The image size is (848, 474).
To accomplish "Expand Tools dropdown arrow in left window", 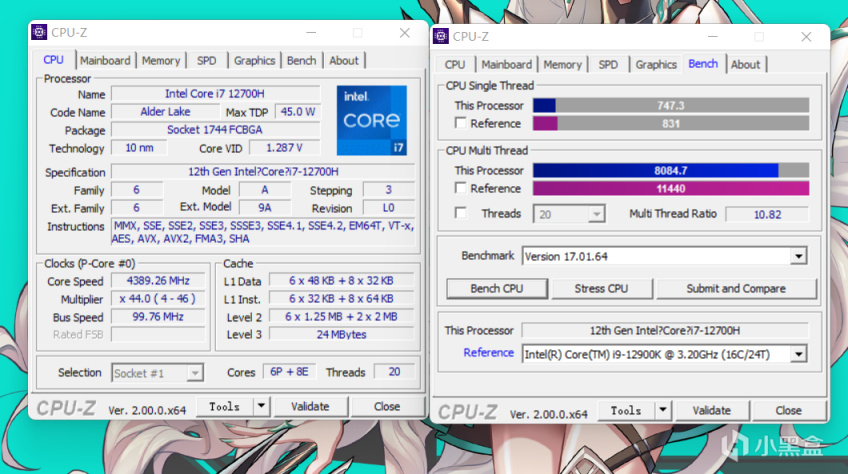I will click(261, 406).
